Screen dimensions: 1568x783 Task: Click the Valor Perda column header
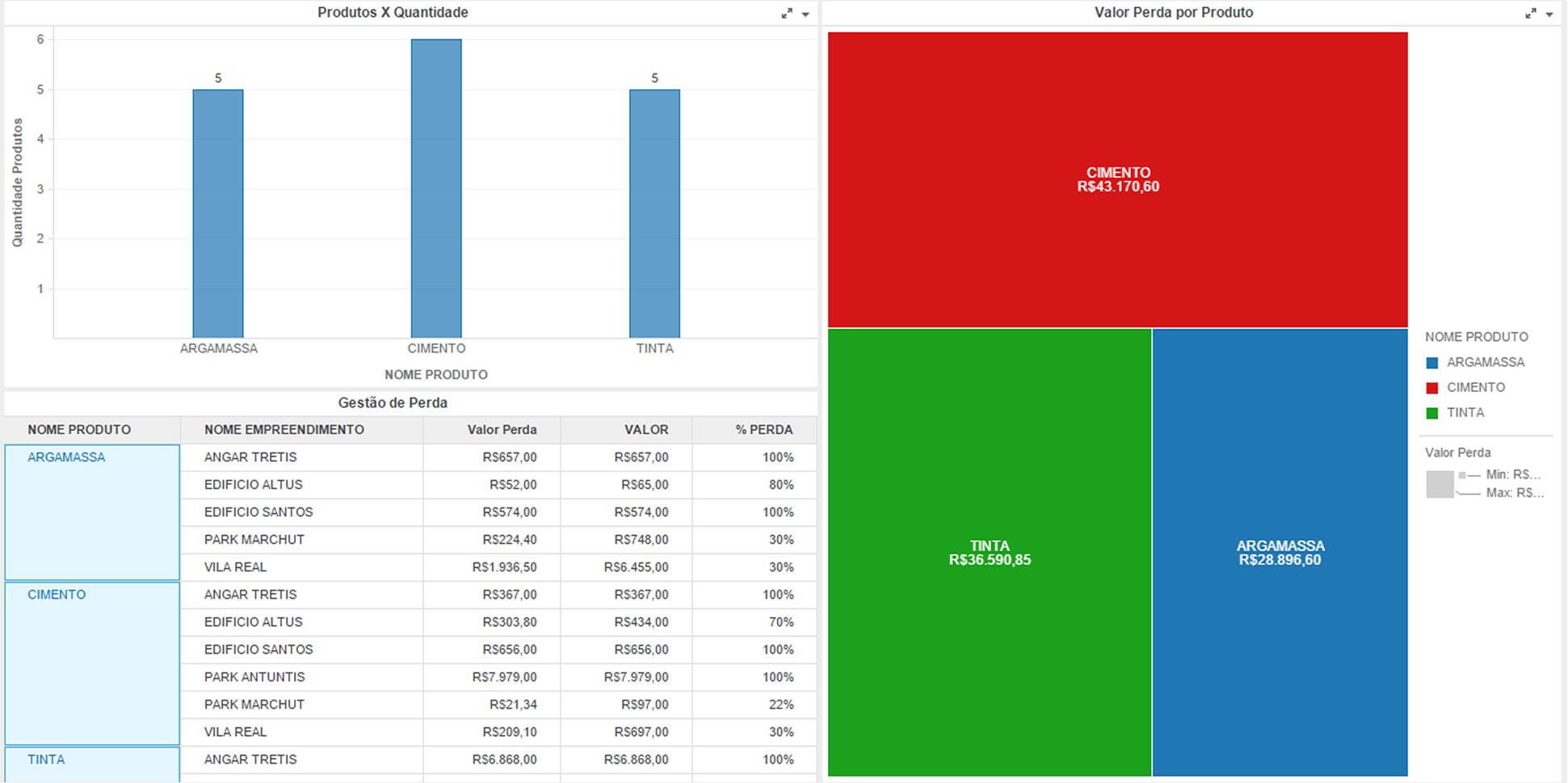click(502, 430)
